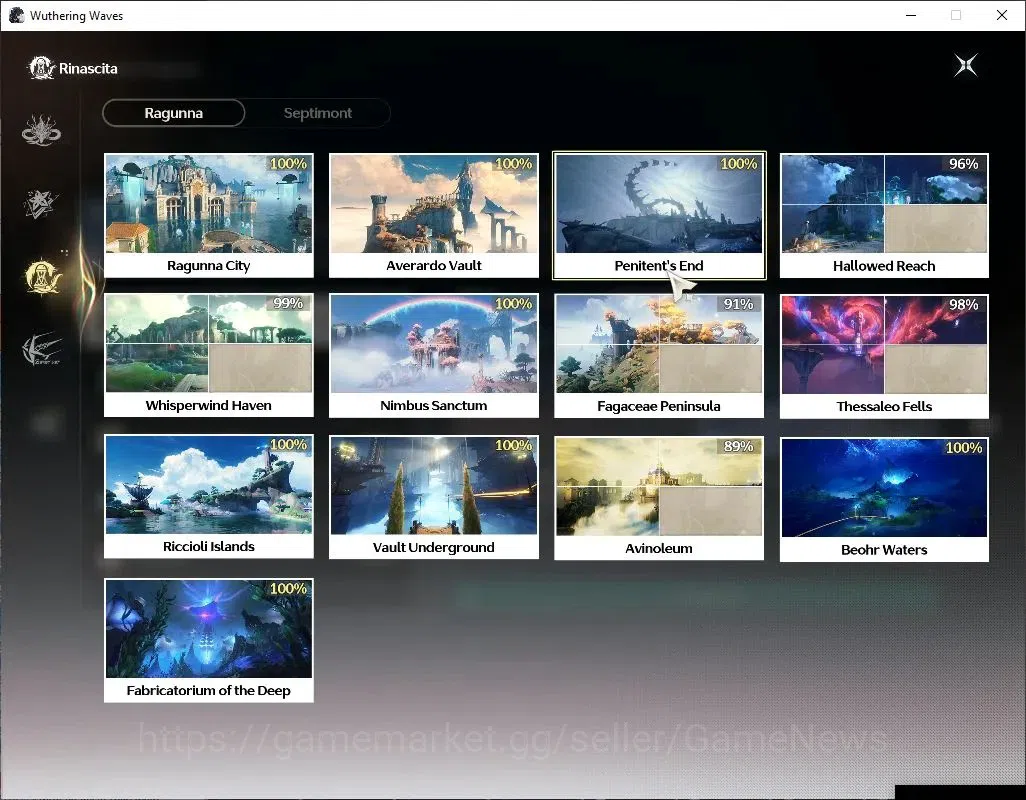The image size is (1026, 800).
Task: Switch to the Ragunna tab
Action: [173, 113]
